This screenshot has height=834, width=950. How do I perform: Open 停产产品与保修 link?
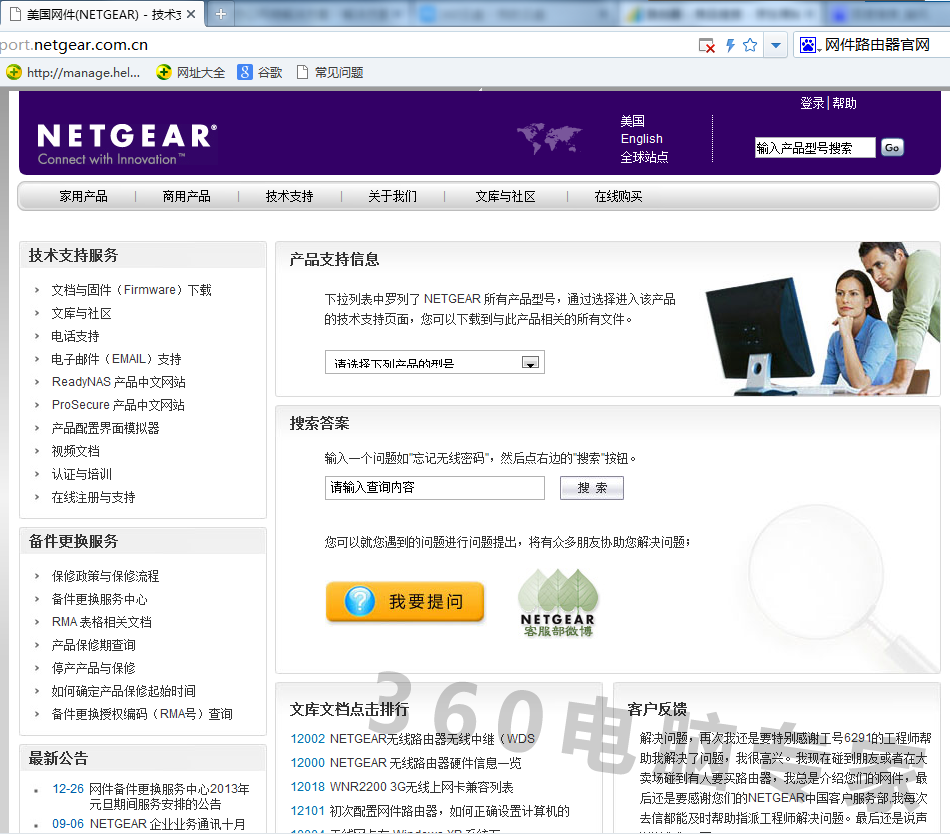coord(93,668)
